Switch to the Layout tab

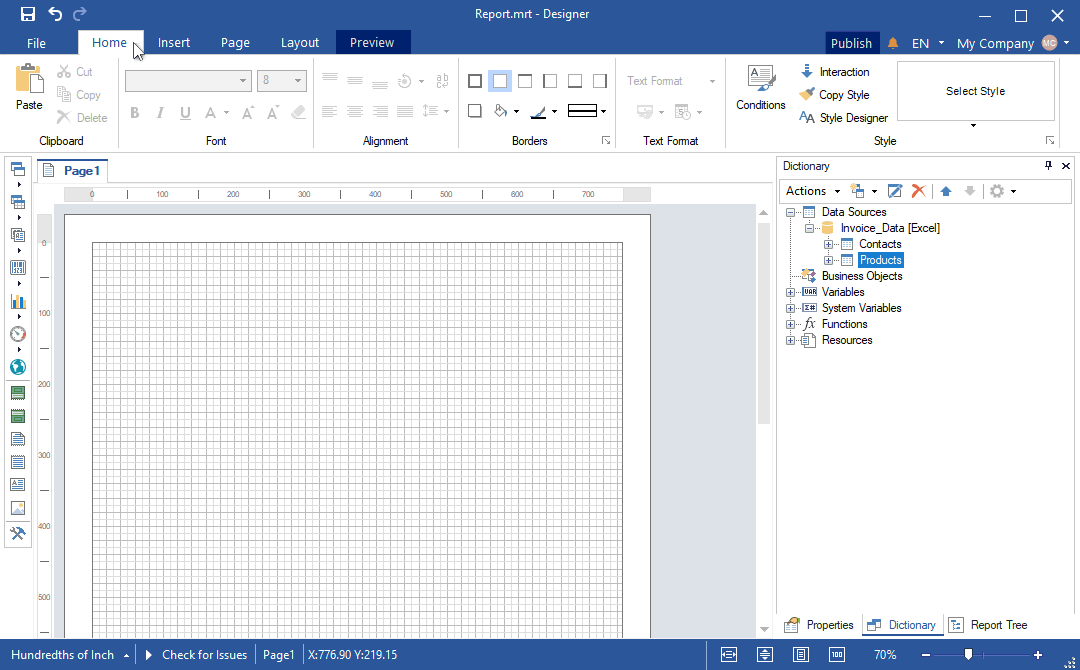[x=300, y=43]
